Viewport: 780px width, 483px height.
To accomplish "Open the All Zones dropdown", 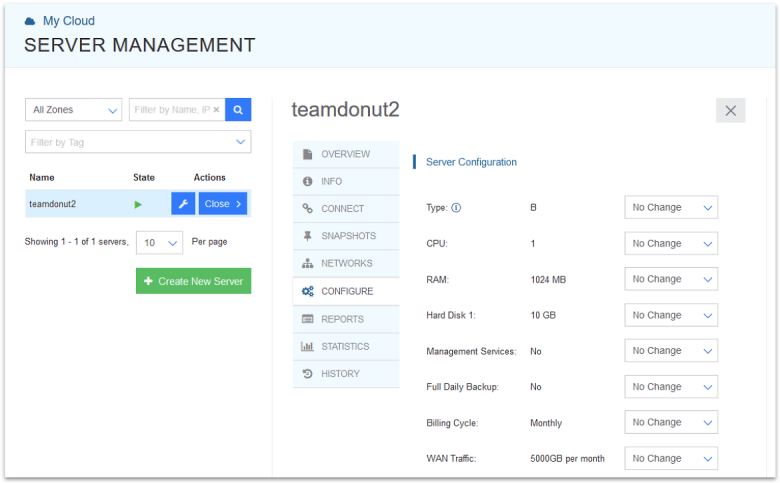I will point(74,109).
